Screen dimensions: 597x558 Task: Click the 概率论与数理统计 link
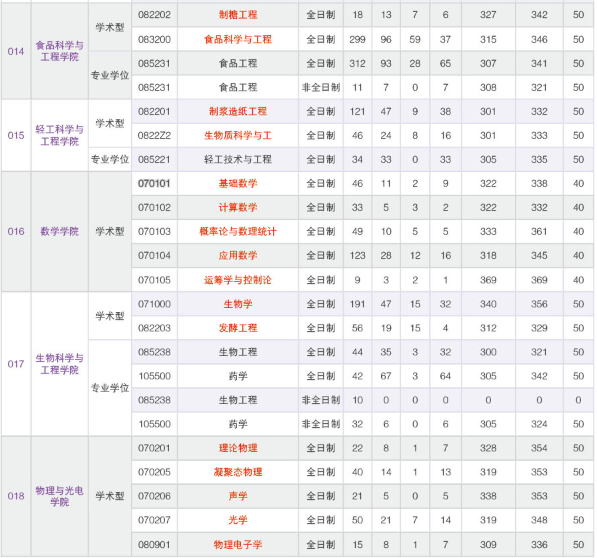pos(238,231)
